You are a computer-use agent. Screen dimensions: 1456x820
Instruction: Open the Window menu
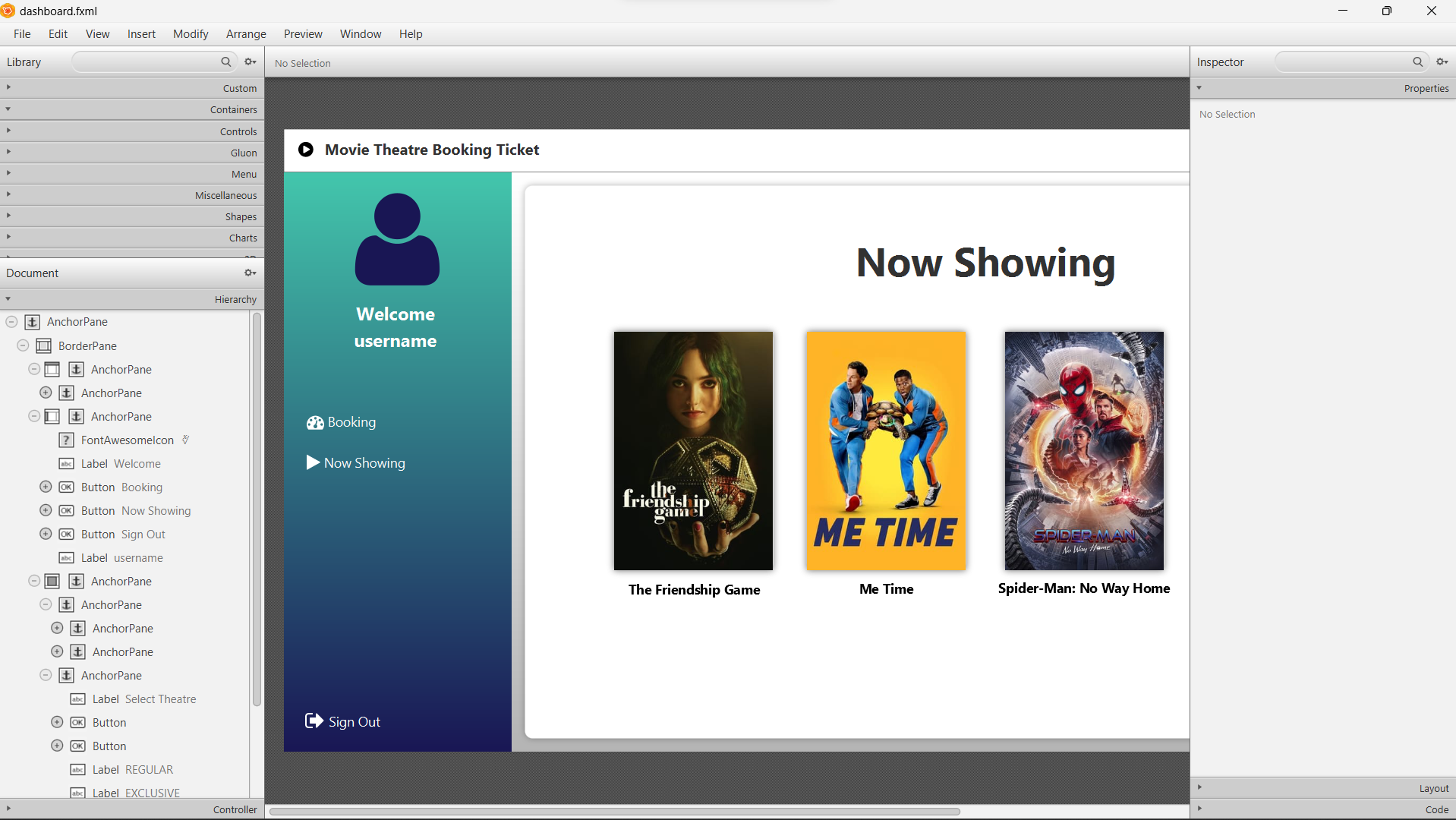(x=361, y=34)
